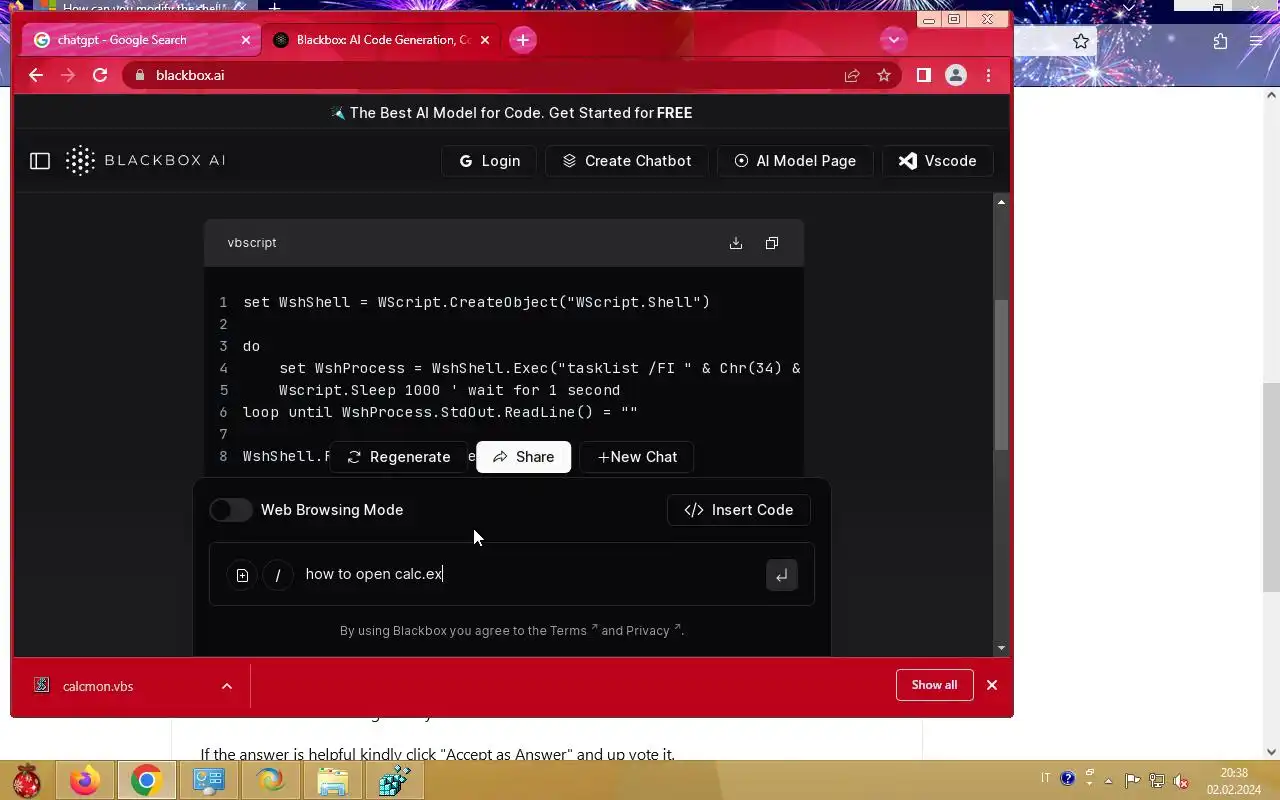Click scrollbar down arrow in Blackbox page

click(1001, 648)
